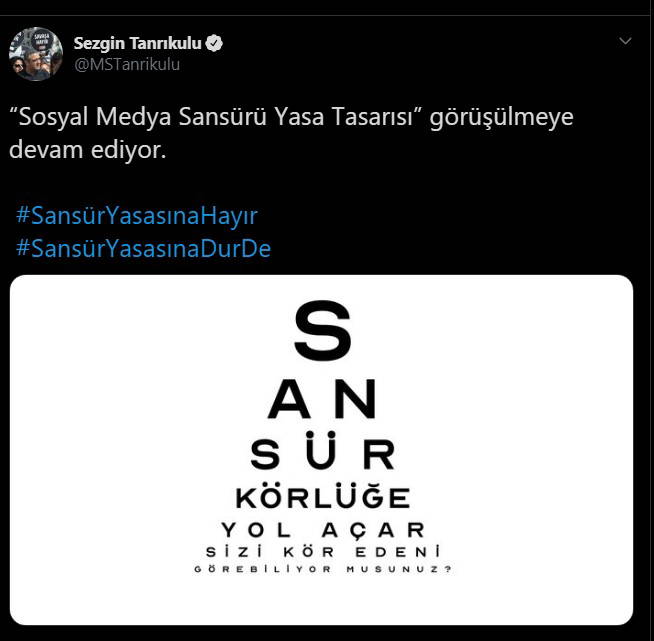The width and height of the screenshot is (654, 641).
Task: Open the Sezgin Tanrıkulu display name link
Action: point(138,43)
